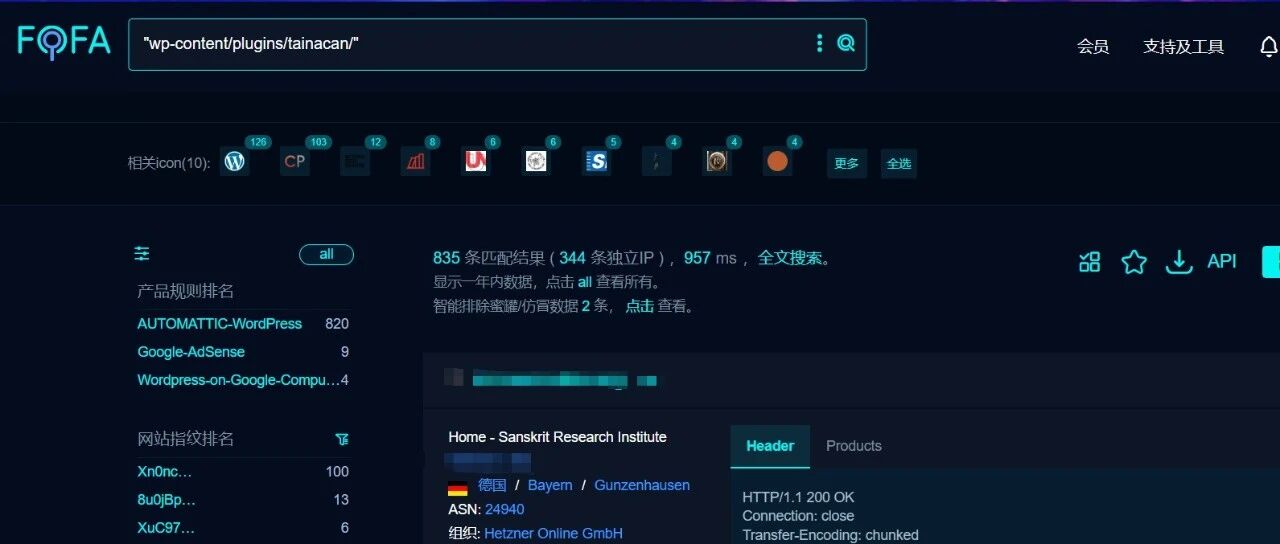The image size is (1280, 544).
Task: Click 点击 to view honeypot data
Action: [x=639, y=306]
